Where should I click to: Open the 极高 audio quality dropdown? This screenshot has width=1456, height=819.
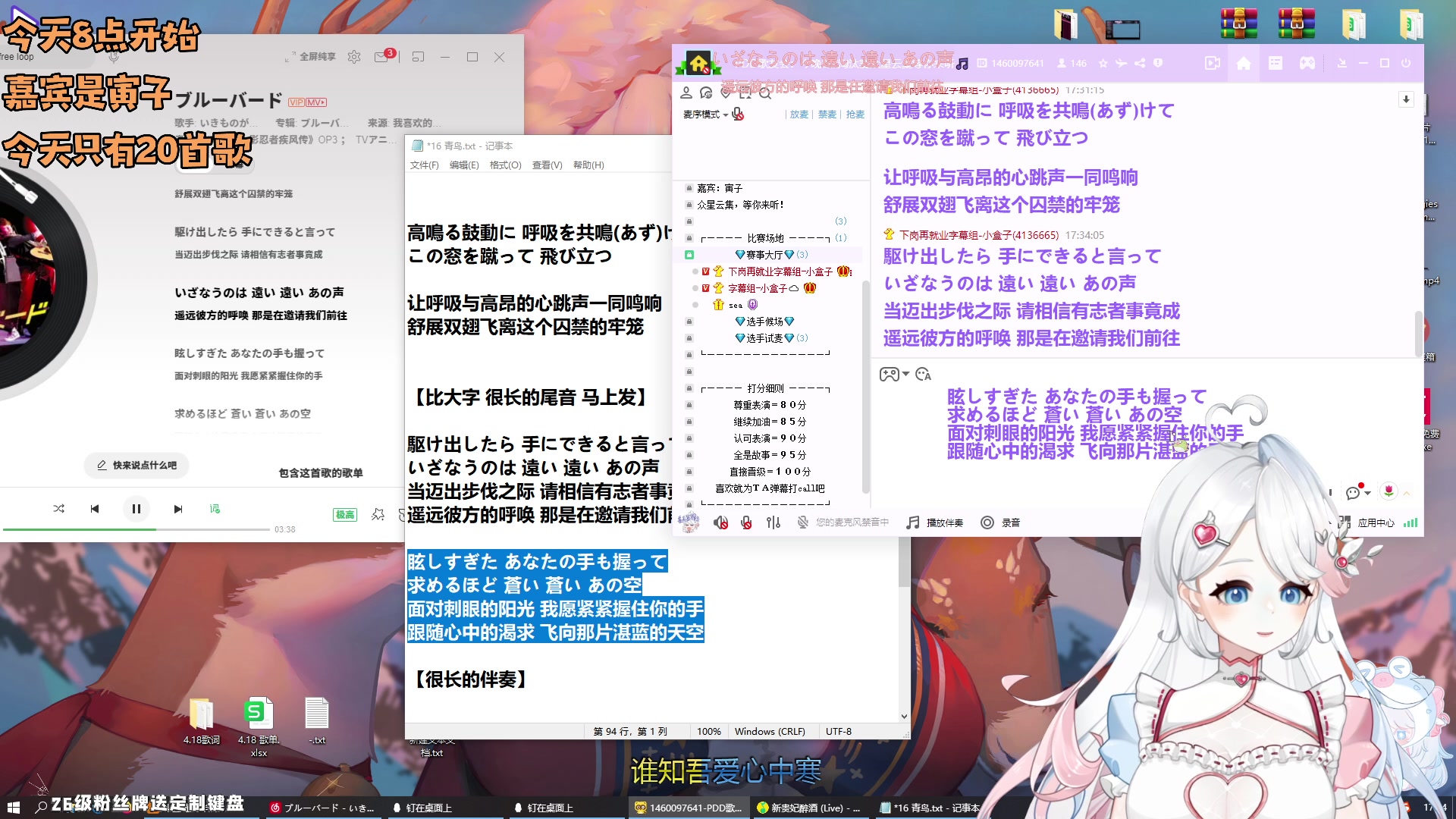[345, 514]
